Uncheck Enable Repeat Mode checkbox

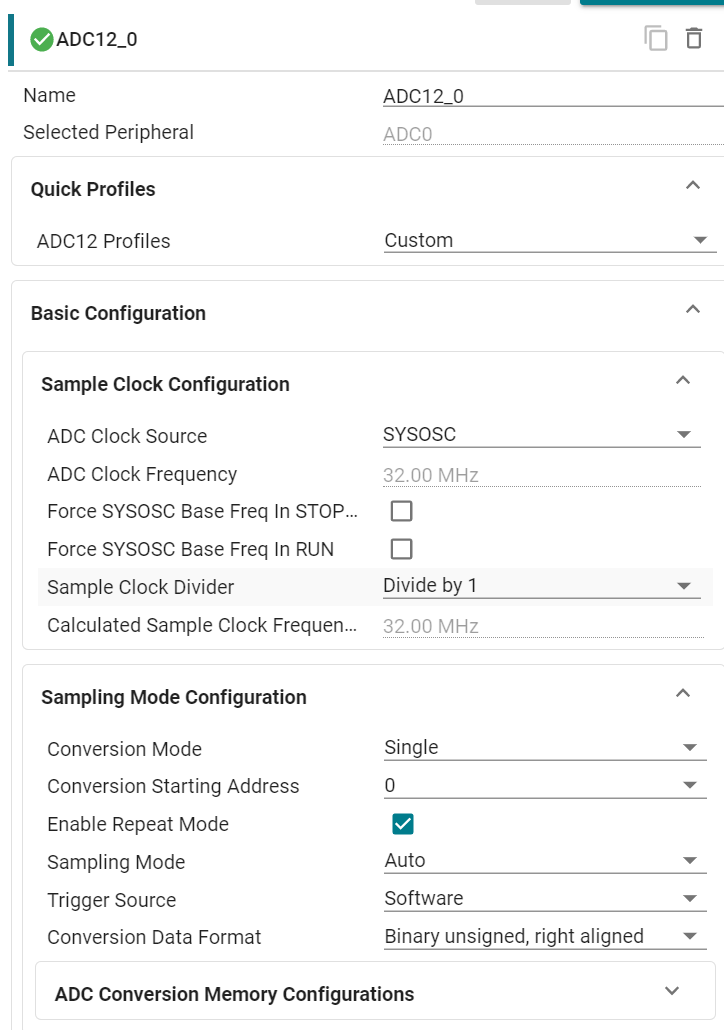click(403, 824)
